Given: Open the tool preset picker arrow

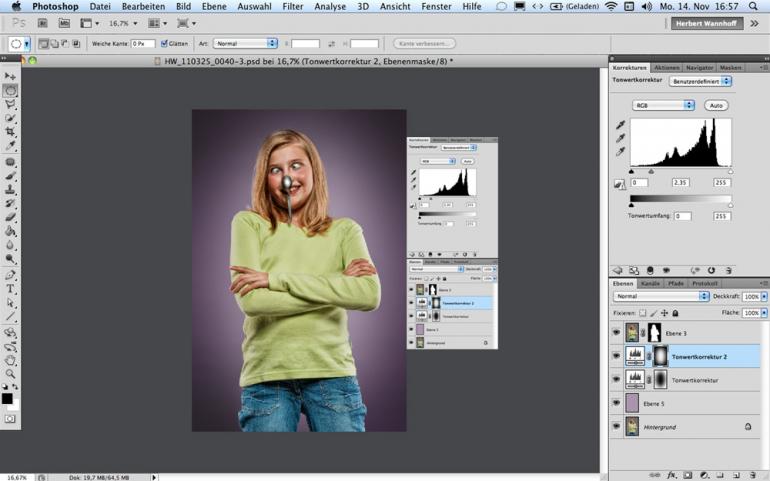Looking at the screenshot, I should click(x=27, y=44).
